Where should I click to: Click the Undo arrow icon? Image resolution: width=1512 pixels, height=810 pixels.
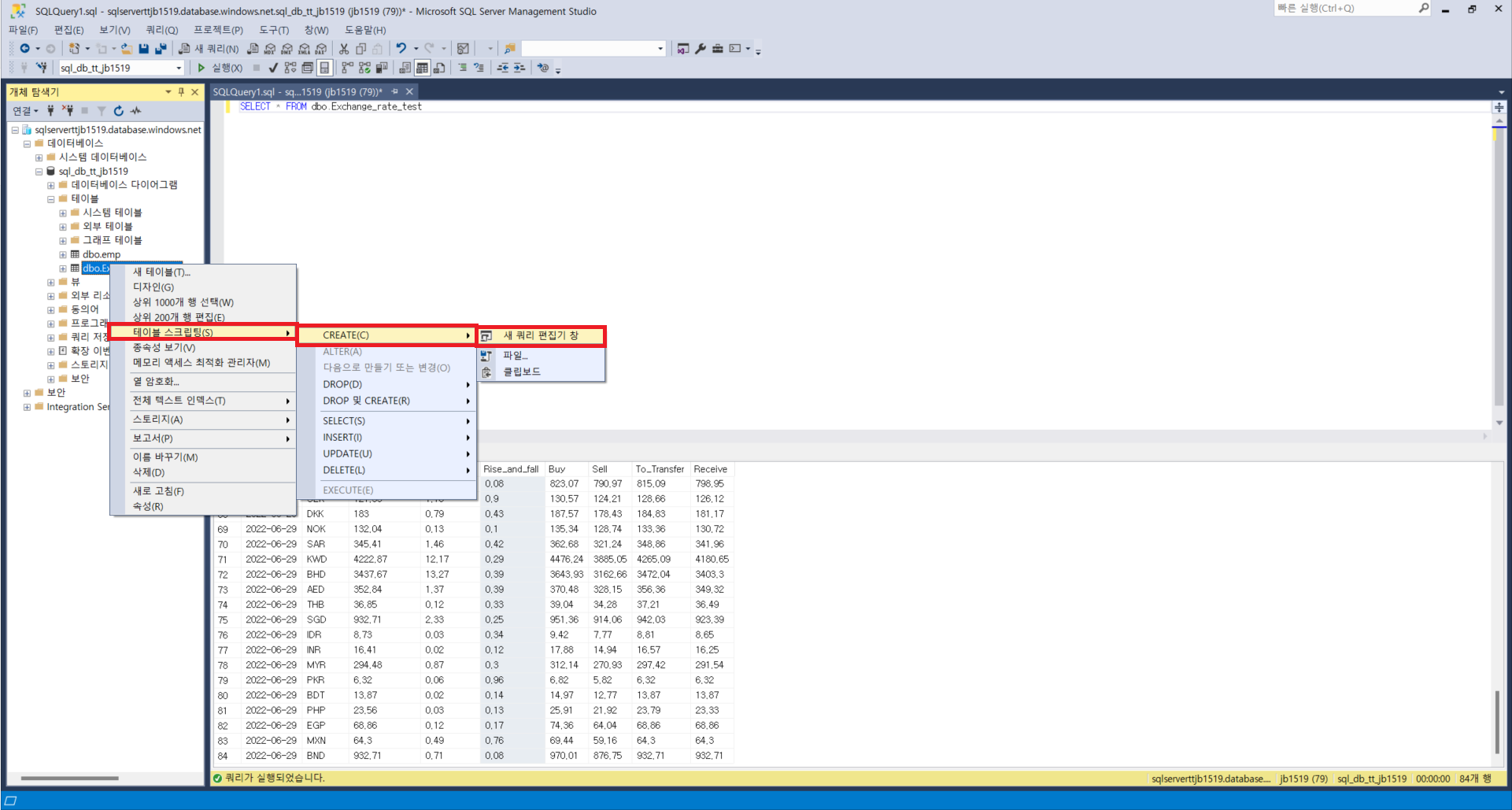click(401, 49)
